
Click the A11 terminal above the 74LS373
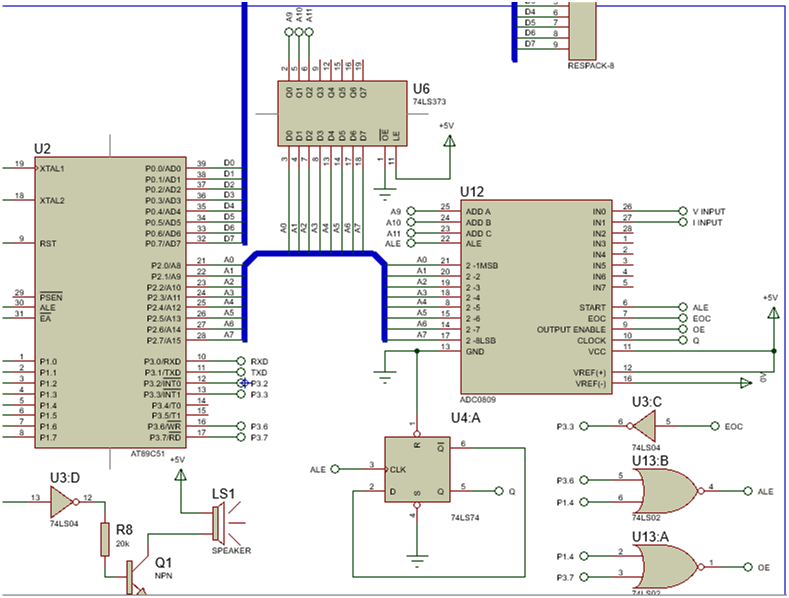click(309, 32)
